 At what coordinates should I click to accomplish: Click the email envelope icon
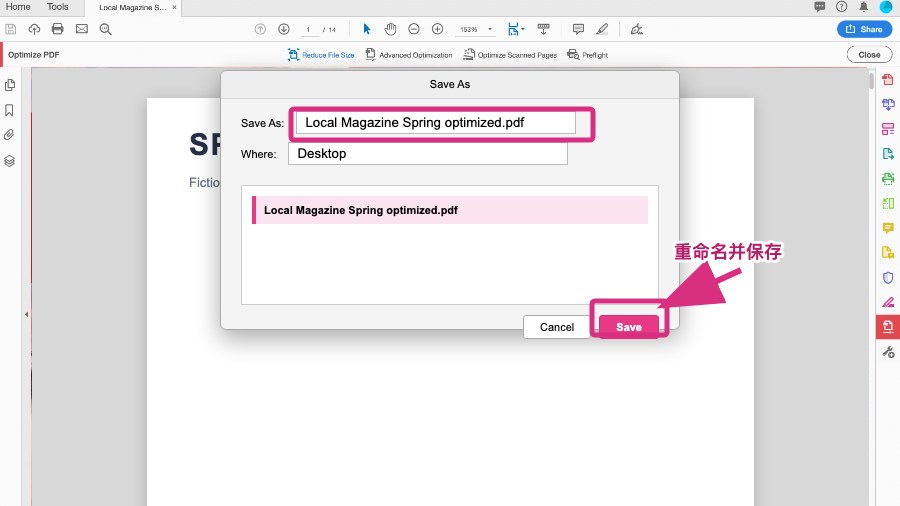[82, 29]
